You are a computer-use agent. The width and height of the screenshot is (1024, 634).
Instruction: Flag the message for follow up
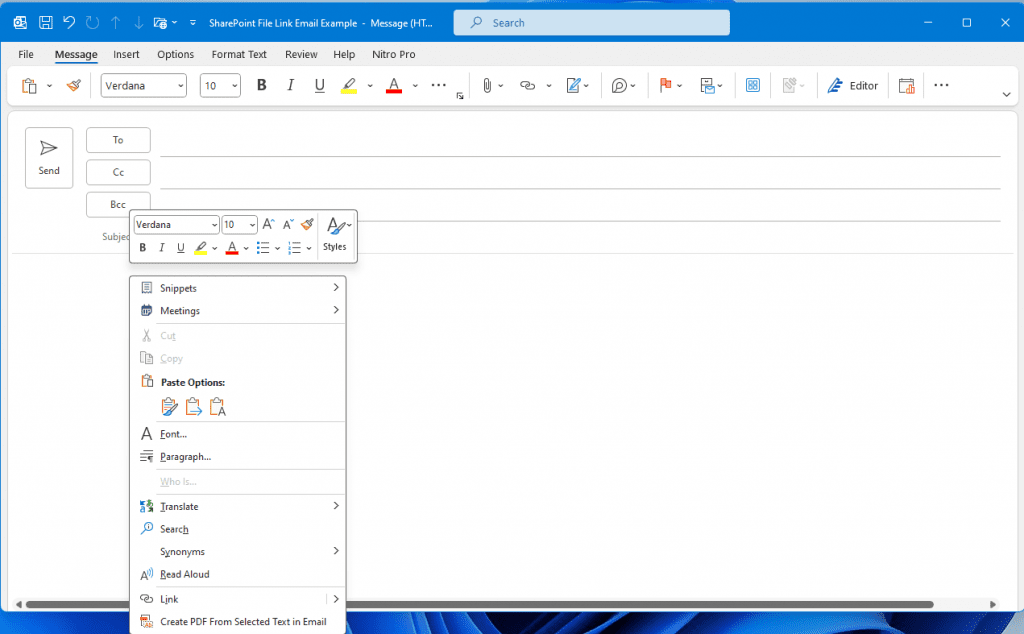tap(666, 85)
